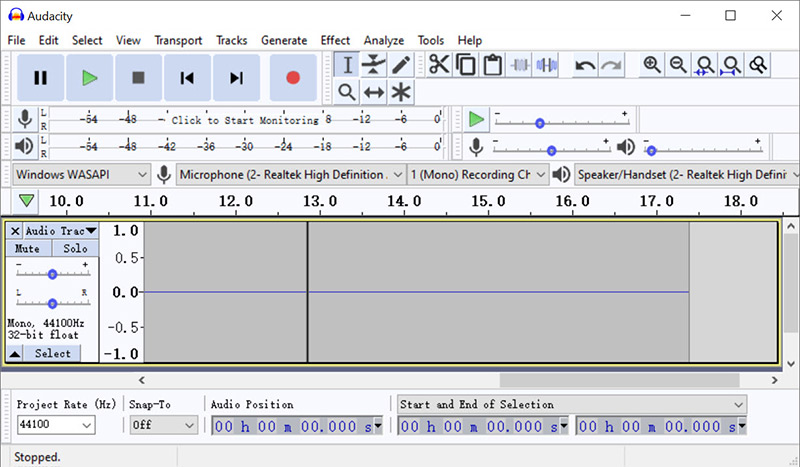Cut selection with the scissors icon
The width and height of the screenshot is (800, 467).
439,65
